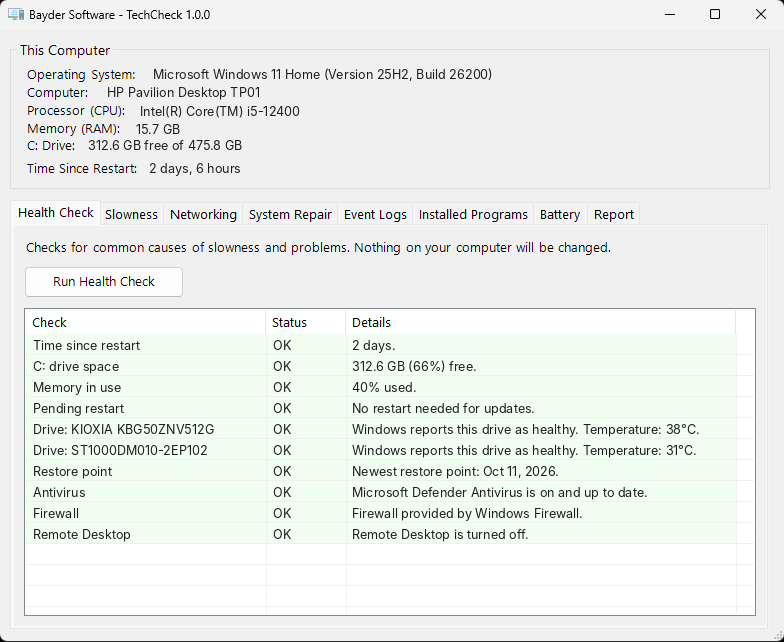Select the 'Firewall' check row
Screen dimensions: 784x642
381,514
